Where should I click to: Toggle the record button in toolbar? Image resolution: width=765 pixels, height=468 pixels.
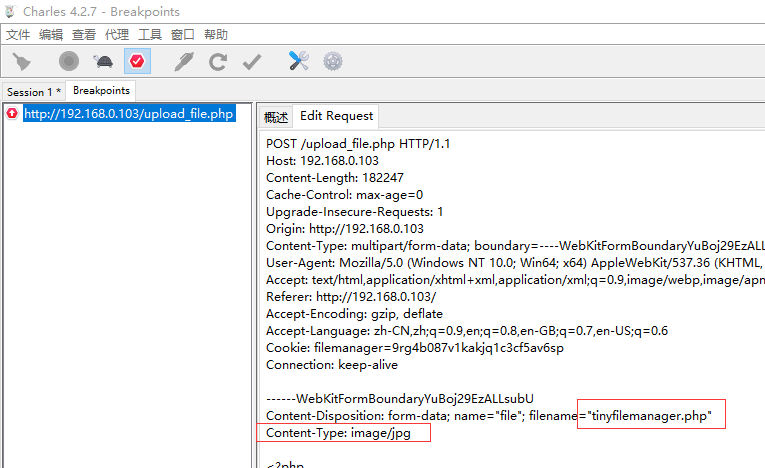[69, 61]
